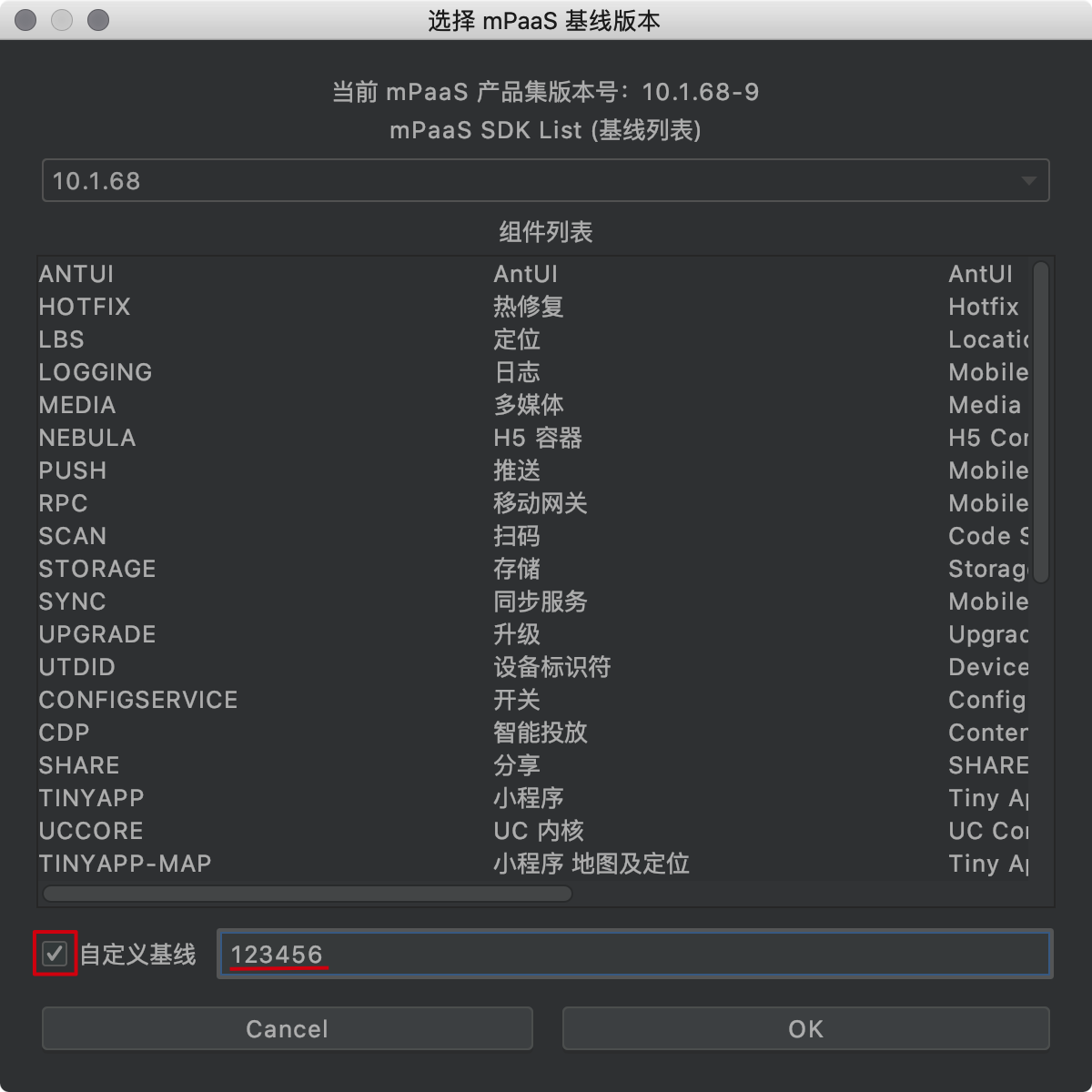
Task: Select the RPC row
Action: tap(533, 503)
